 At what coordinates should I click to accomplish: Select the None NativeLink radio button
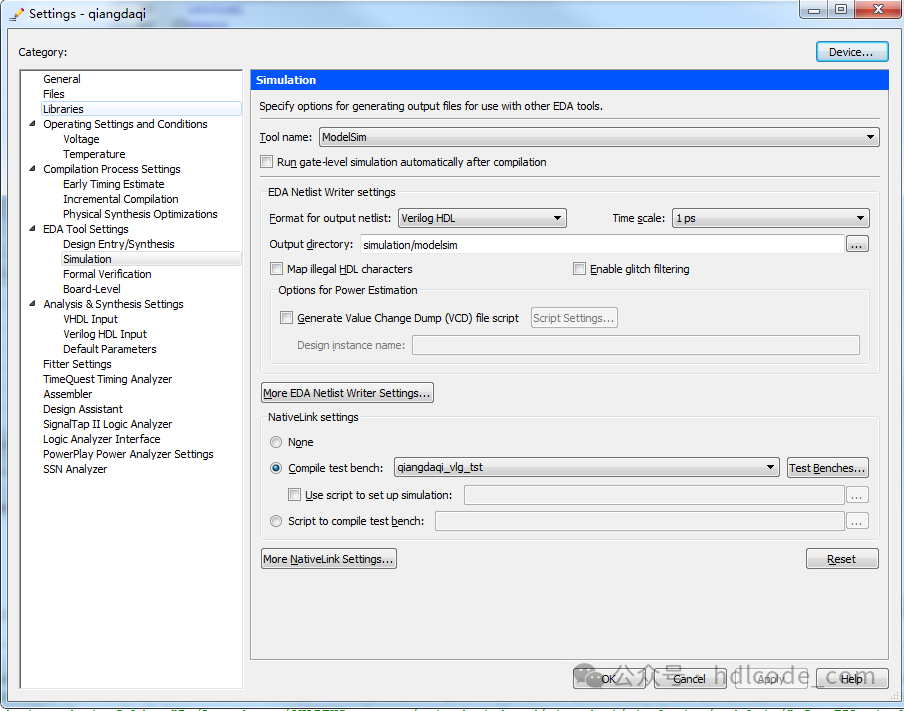pyautogui.click(x=276, y=442)
